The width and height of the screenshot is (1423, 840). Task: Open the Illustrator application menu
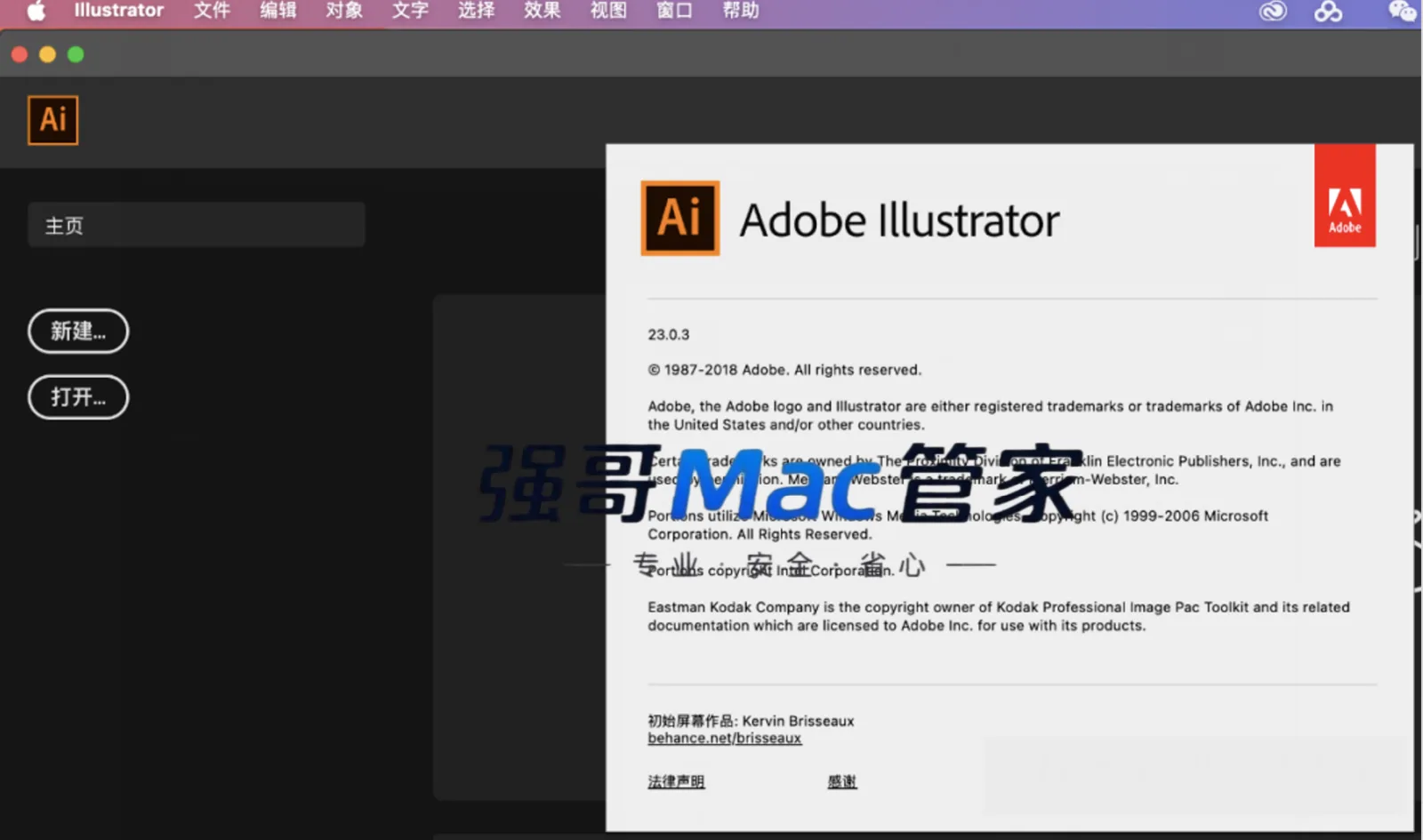point(119,11)
